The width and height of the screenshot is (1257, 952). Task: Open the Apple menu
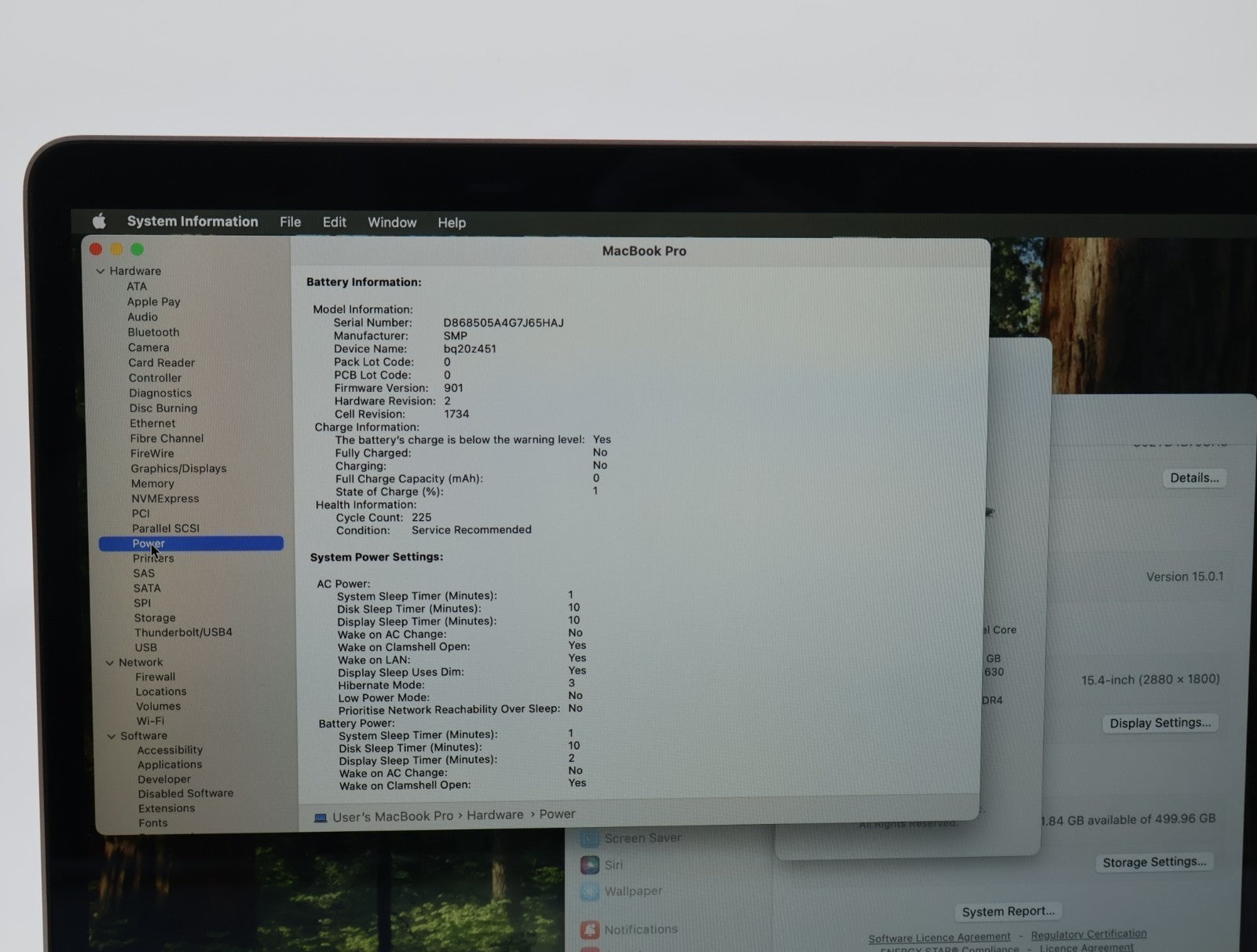pyautogui.click(x=99, y=221)
